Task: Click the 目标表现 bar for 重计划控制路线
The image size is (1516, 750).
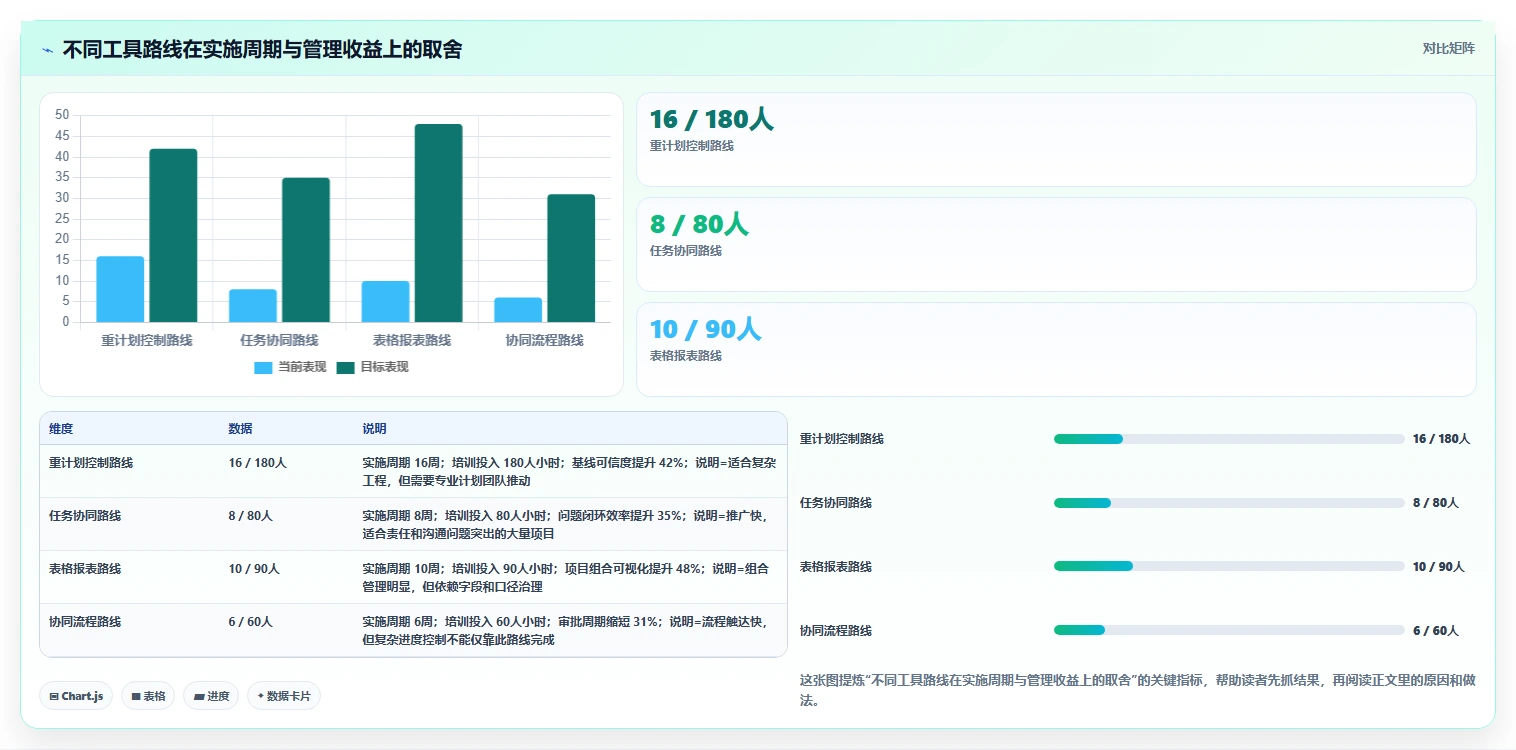Action: click(173, 235)
